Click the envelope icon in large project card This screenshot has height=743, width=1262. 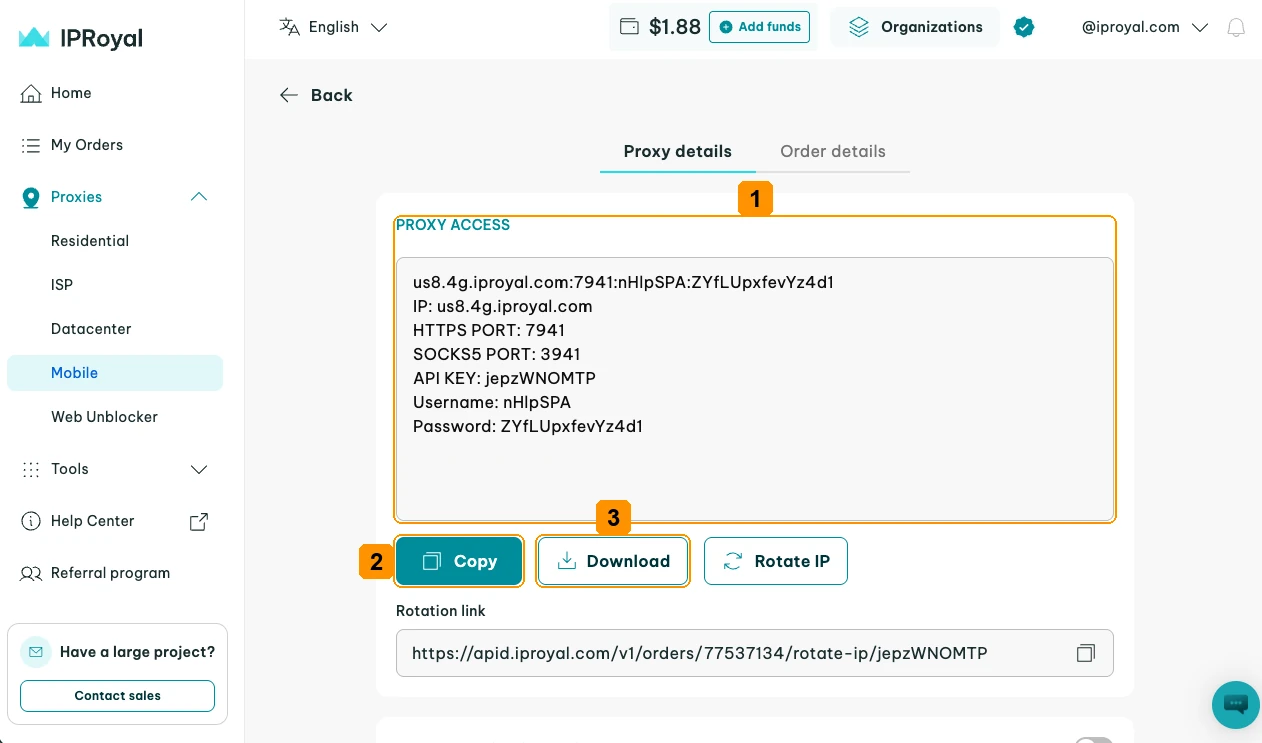tap(36, 652)
